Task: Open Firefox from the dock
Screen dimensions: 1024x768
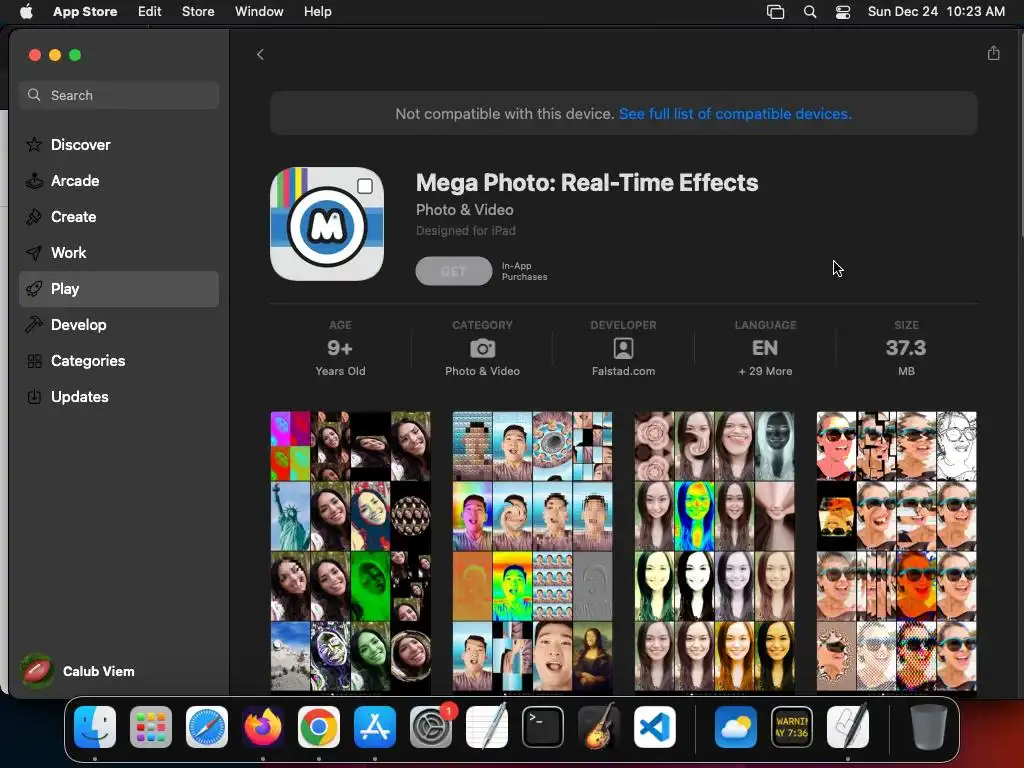Action: (x=263, y=727)
